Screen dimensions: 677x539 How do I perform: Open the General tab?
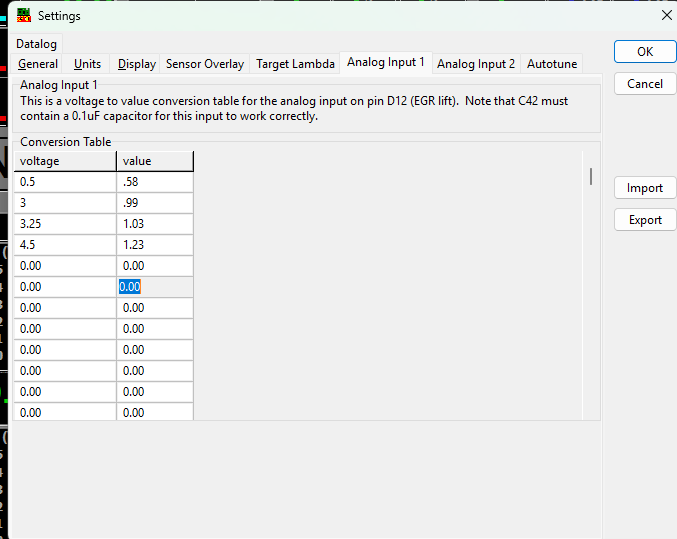(x=38, y=64)
